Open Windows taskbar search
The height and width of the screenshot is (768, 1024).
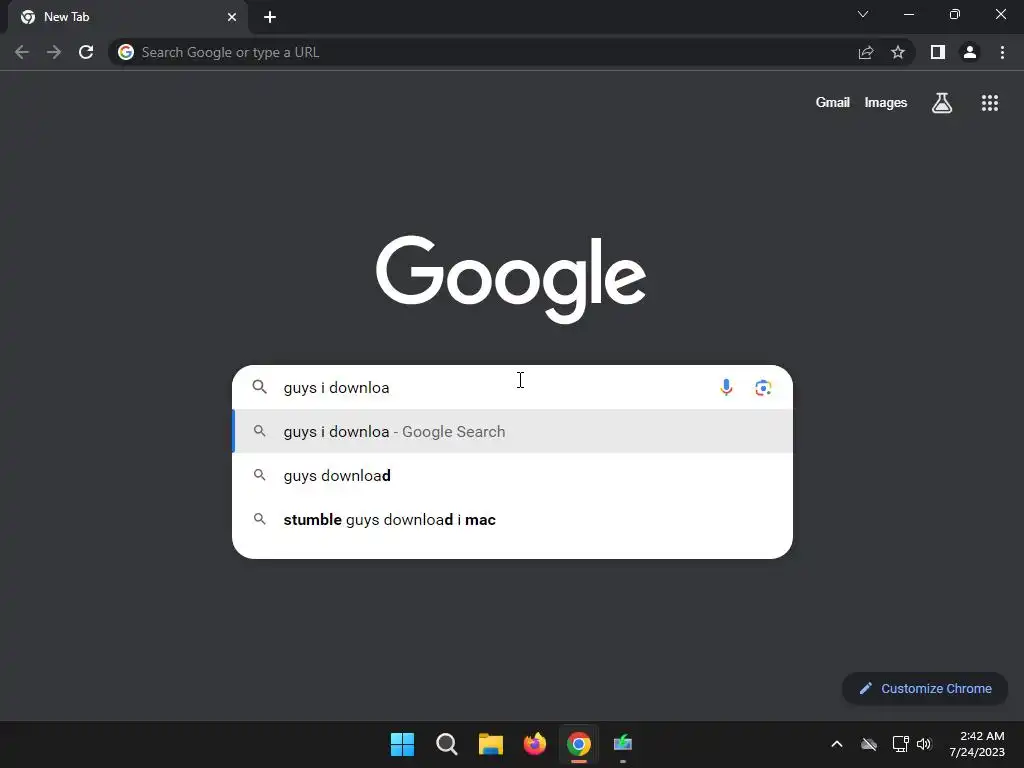(447, 744)
